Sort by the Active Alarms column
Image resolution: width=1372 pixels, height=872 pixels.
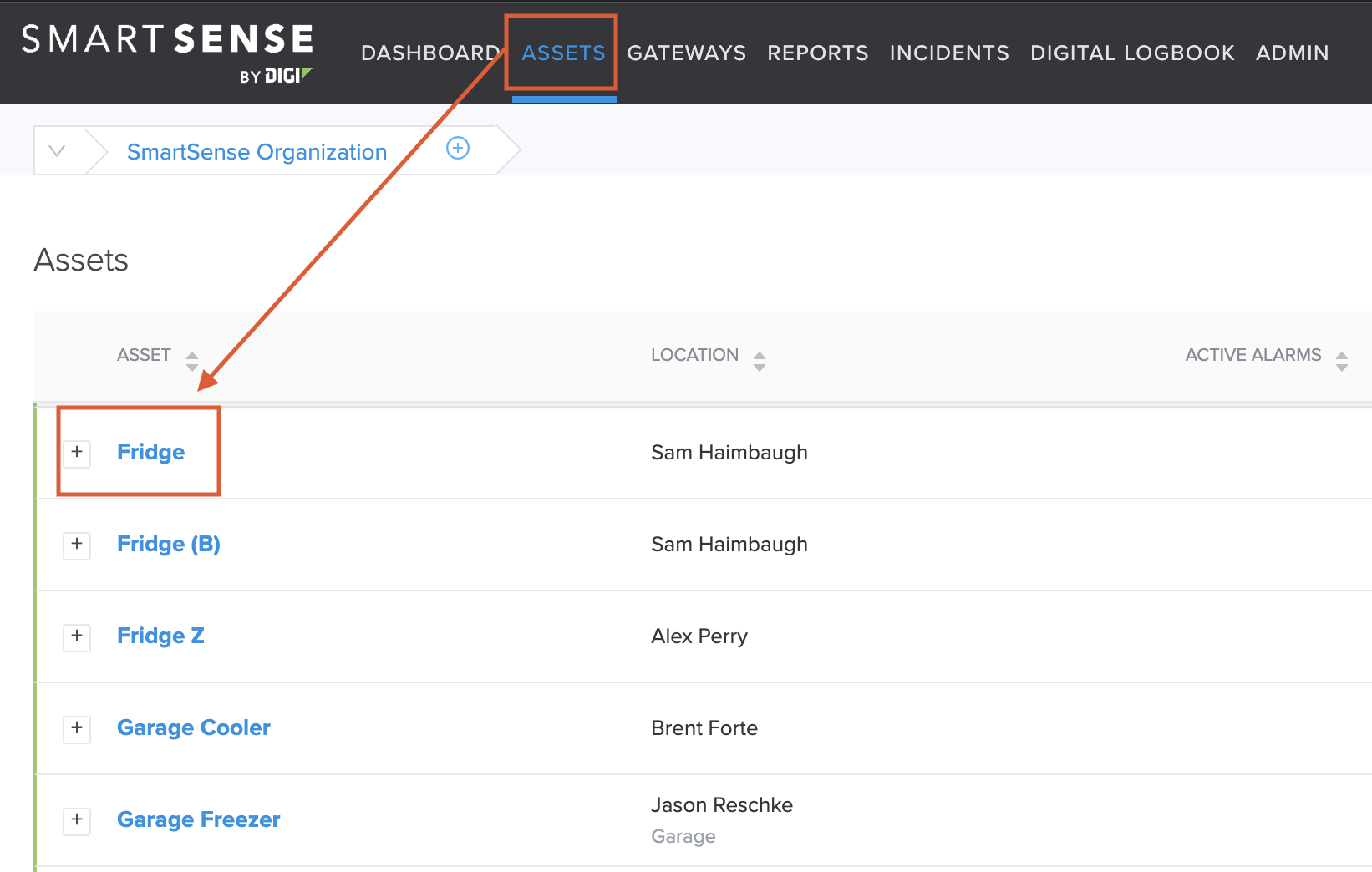(x=1342, y=361)
